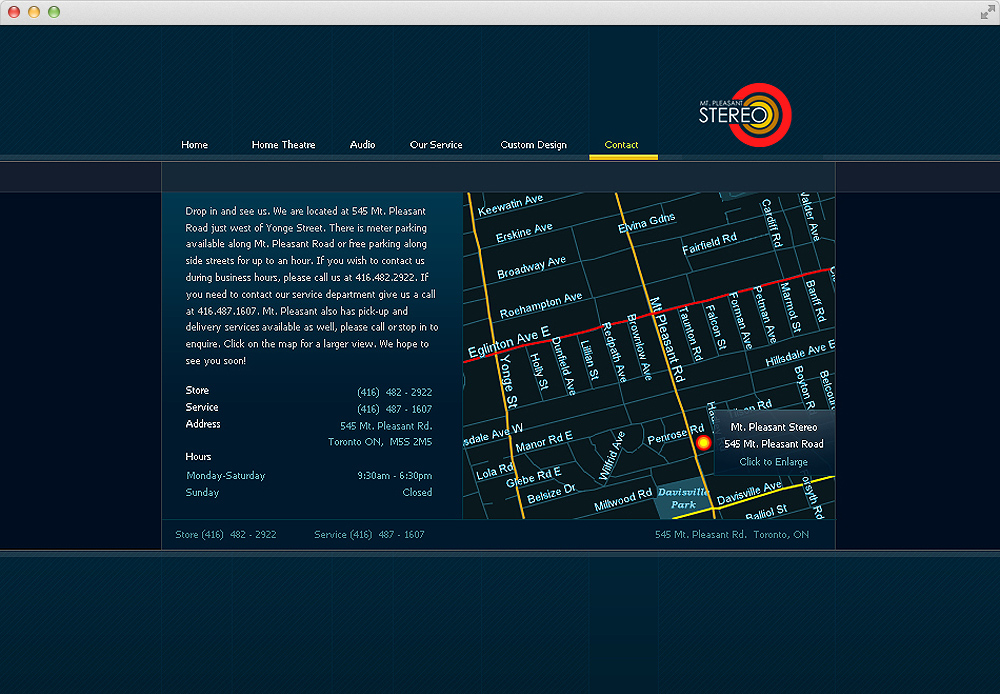Click the 'Erskine Ave' map label

(524, 233)
